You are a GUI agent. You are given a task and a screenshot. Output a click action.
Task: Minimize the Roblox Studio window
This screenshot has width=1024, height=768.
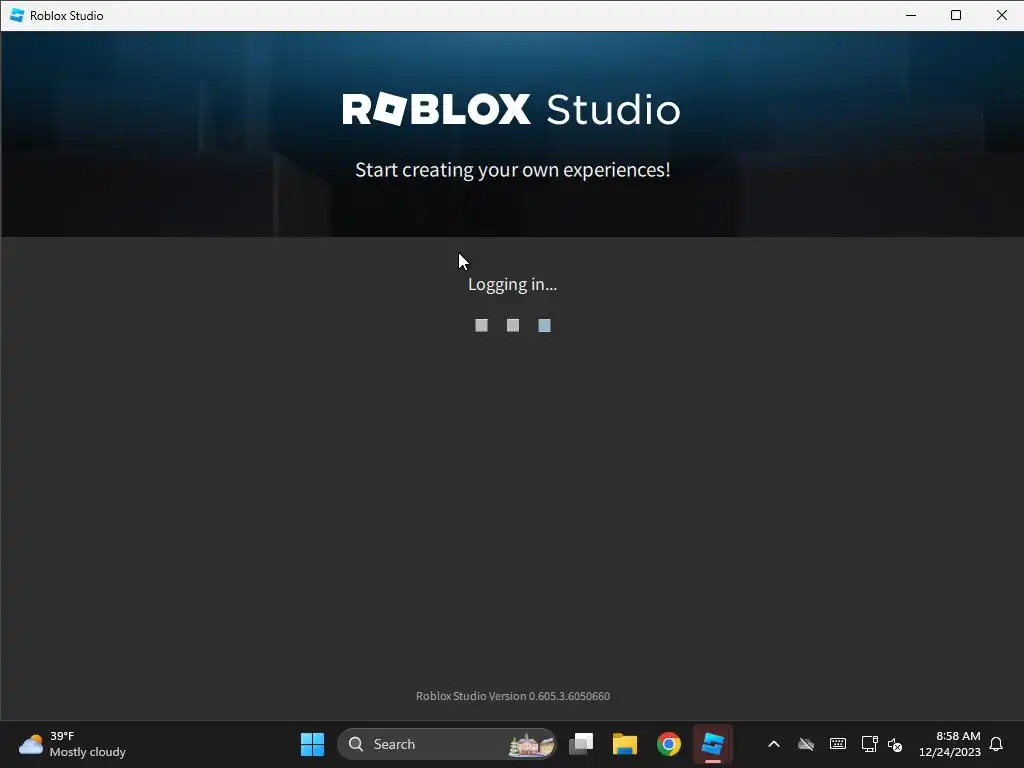(x=911, y=15)
